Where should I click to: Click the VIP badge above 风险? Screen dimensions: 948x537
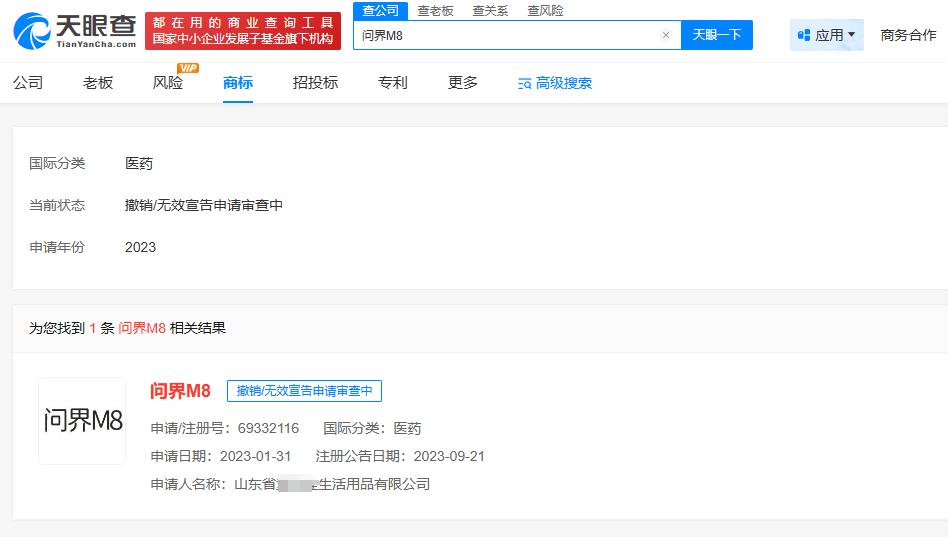point(188,68)
